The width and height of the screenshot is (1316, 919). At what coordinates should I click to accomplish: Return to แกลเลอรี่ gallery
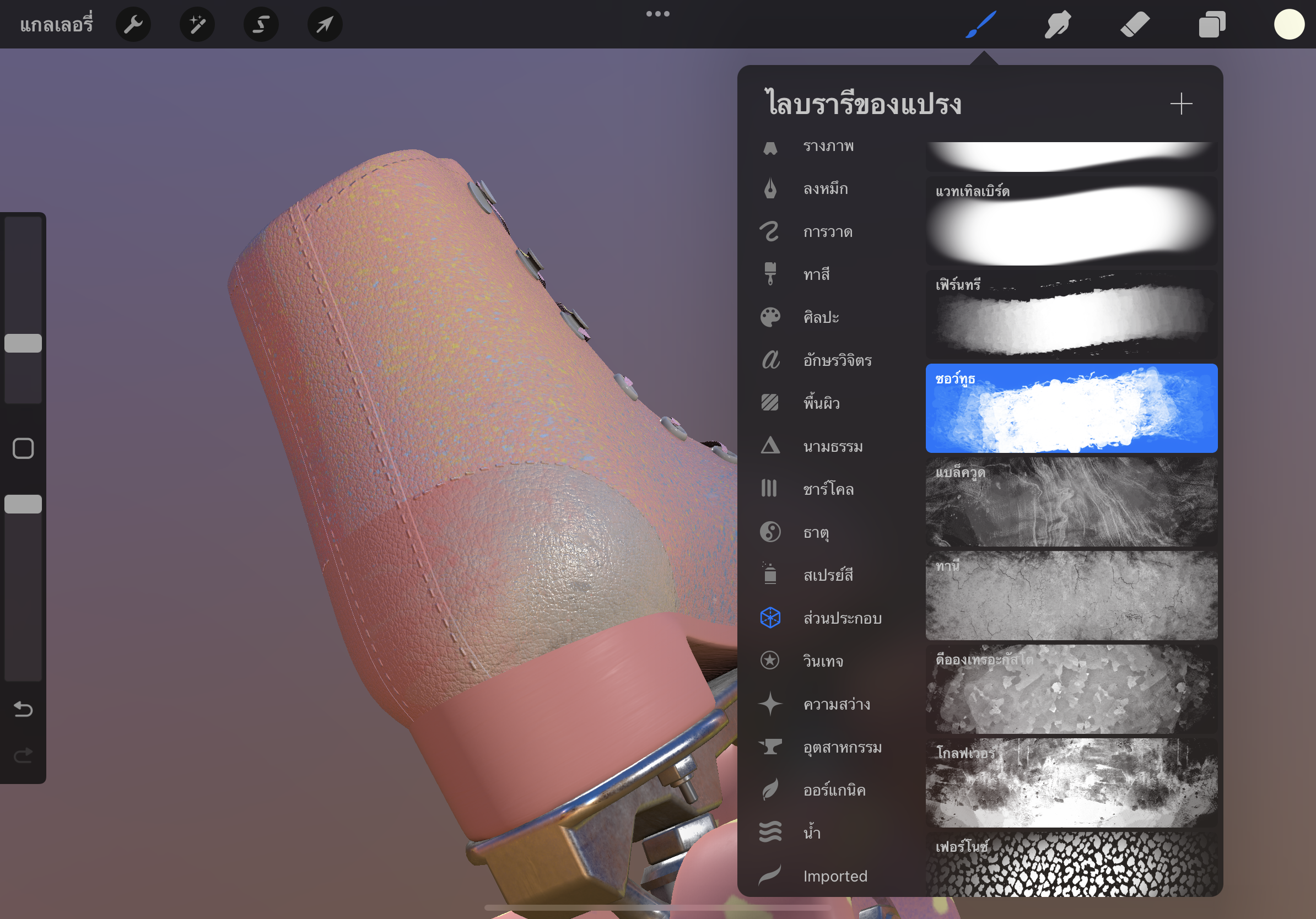pyautogui.click(x=56, y=25)
